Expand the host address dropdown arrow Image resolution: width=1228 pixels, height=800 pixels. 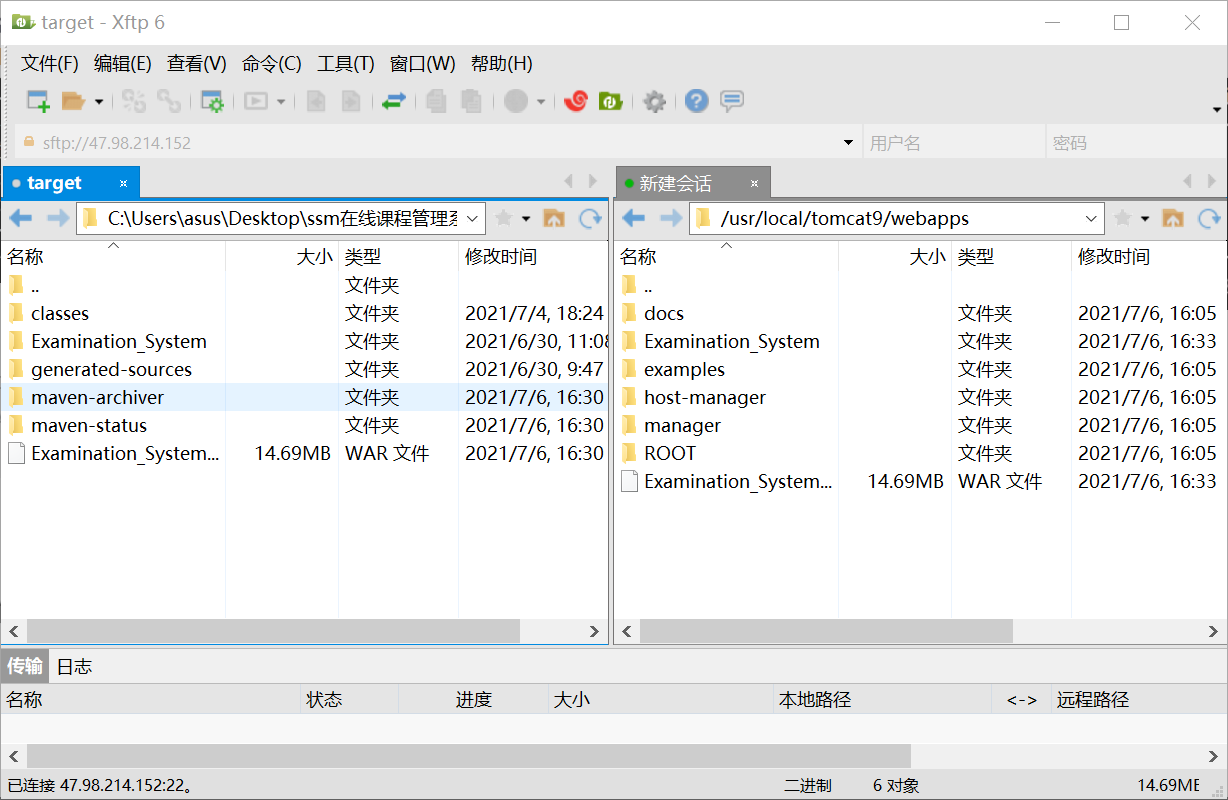click(x=849, y=143)
